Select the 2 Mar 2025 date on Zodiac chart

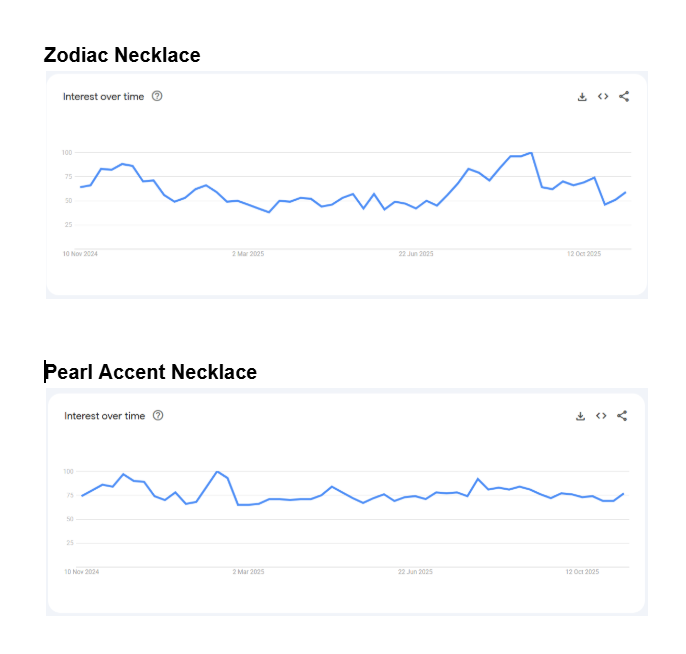click(x=247, y=254)
